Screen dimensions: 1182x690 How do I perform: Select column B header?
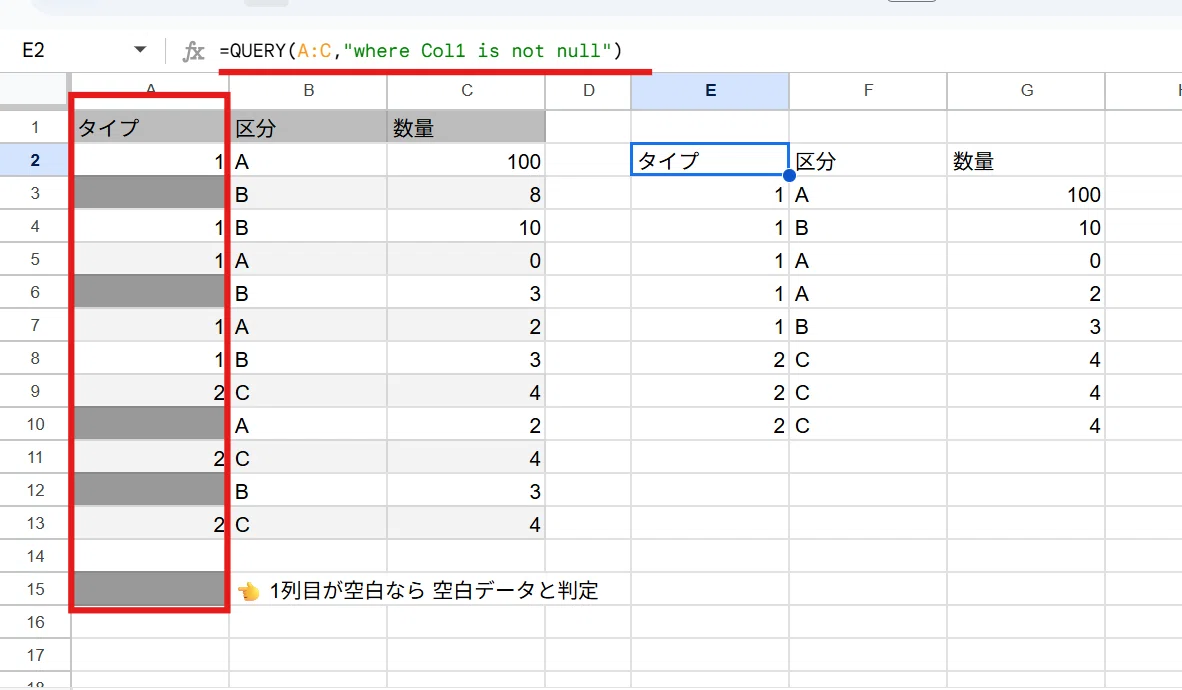(x=308, y=90)
